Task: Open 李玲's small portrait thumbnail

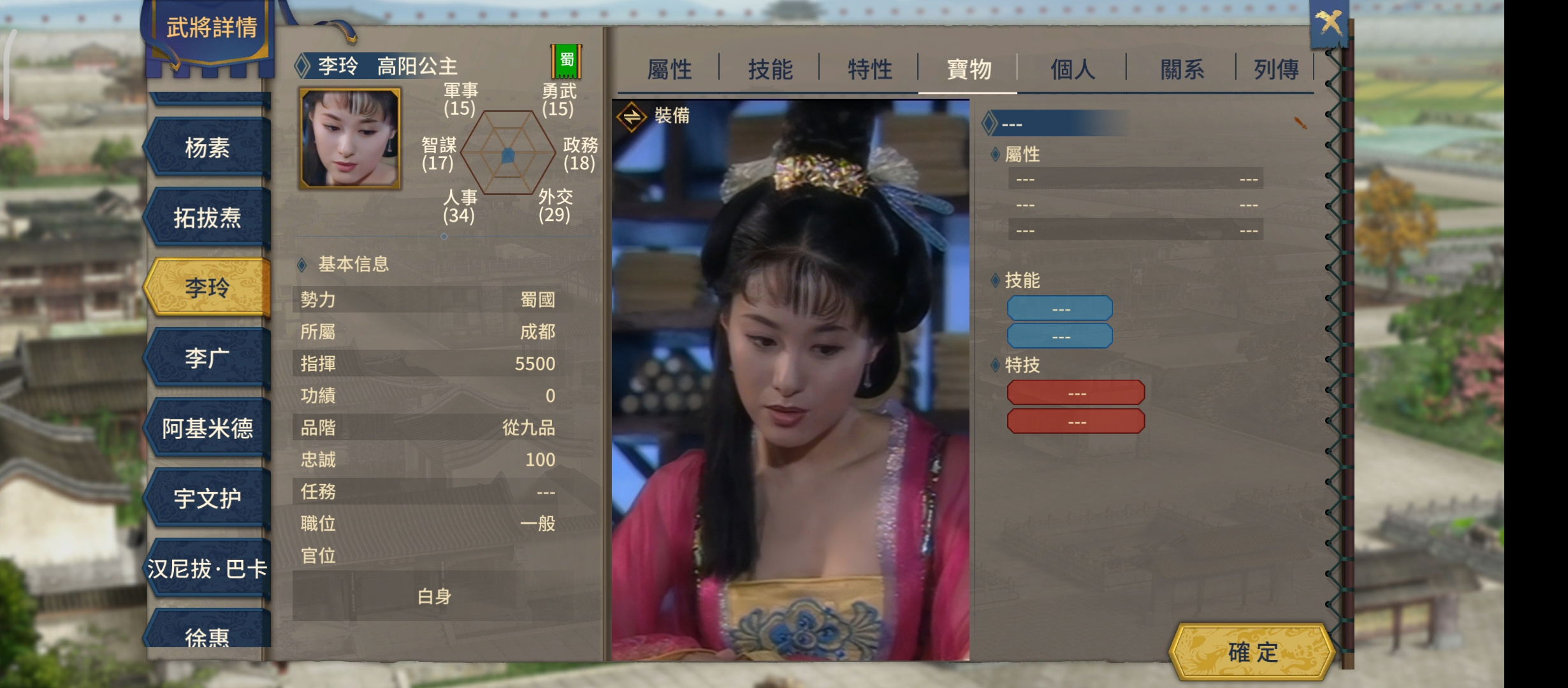Action: pos(350,138)
